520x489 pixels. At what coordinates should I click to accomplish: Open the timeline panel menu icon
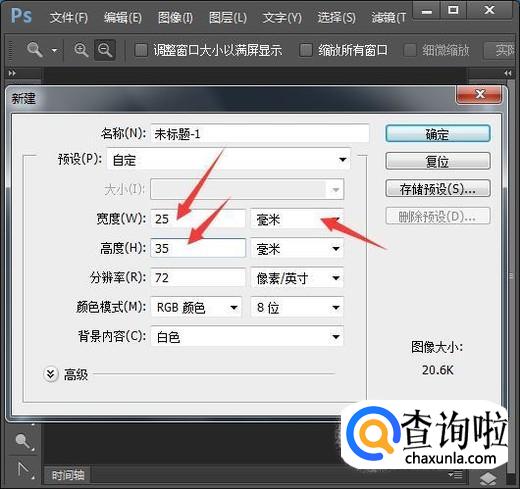pos(455,474)
